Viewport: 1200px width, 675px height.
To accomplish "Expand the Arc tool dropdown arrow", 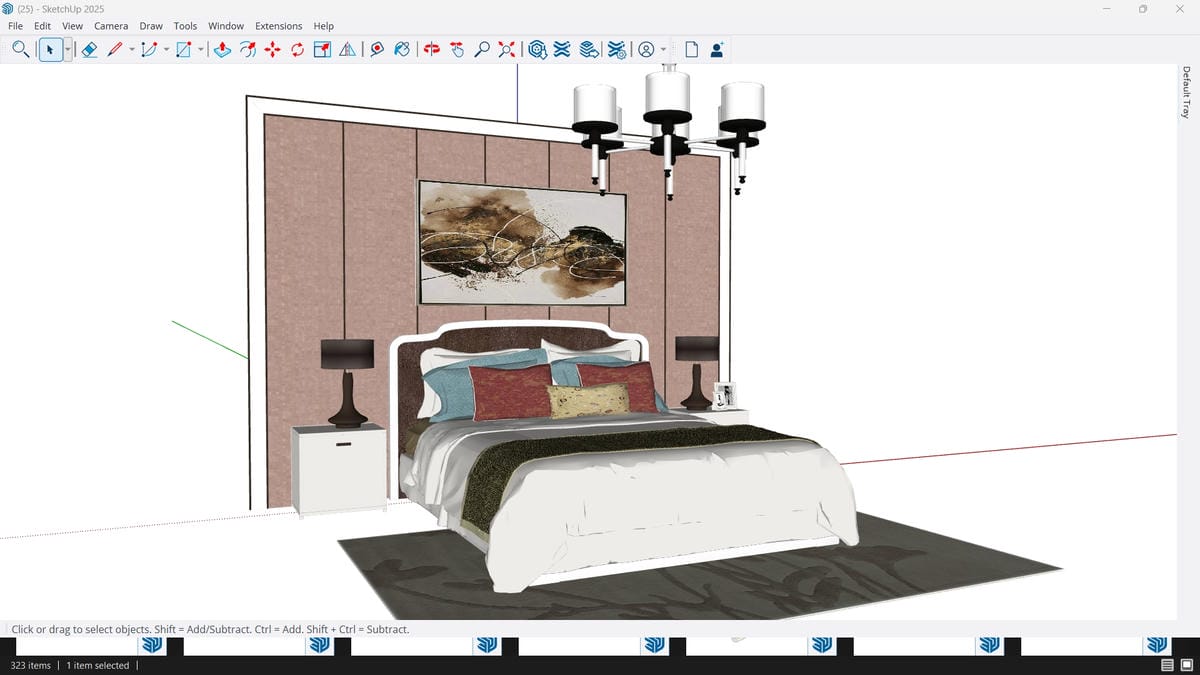I will click(x=166, y=49).
